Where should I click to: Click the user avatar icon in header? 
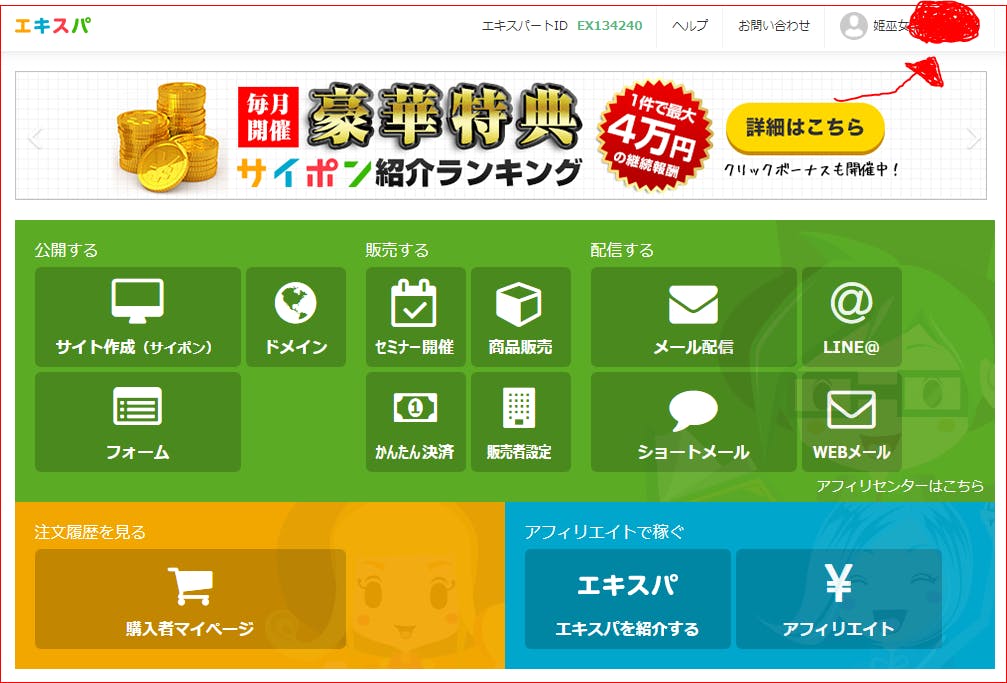click(854, 26)
